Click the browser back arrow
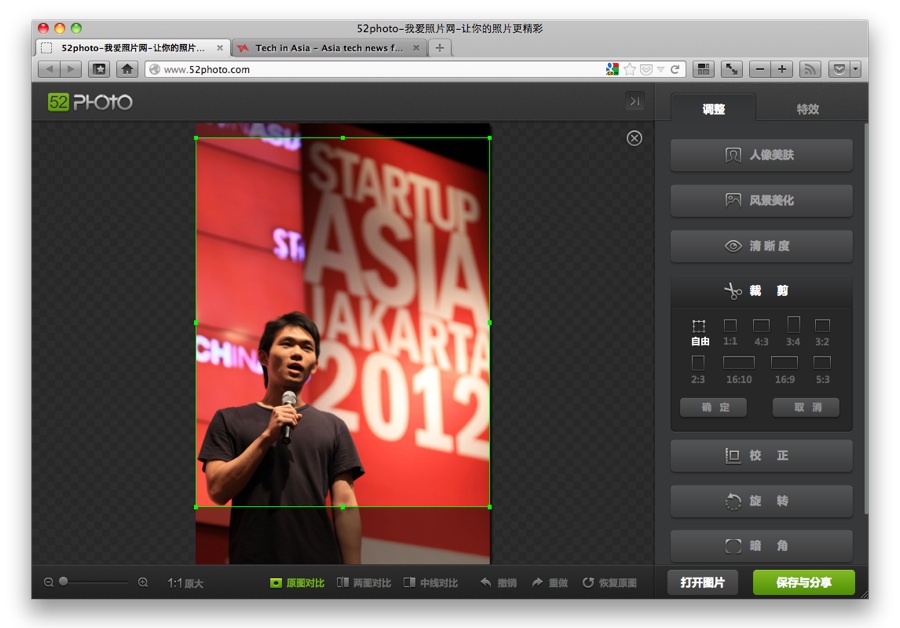 click(x=49, y=69)
